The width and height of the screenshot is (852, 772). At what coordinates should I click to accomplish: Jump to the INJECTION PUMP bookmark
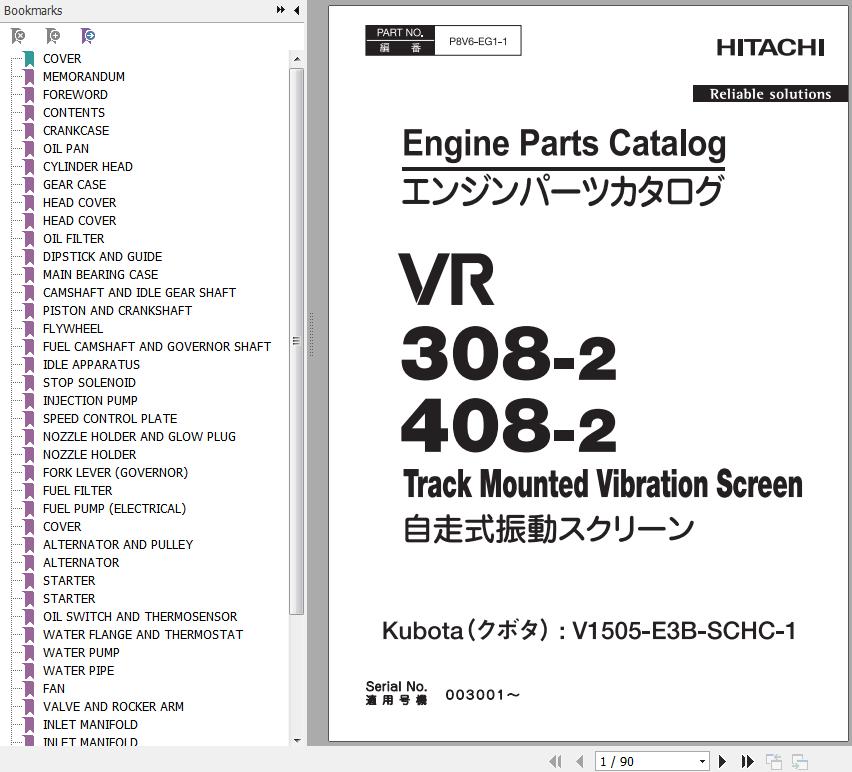pyautogui.click(x=90, y=400)
